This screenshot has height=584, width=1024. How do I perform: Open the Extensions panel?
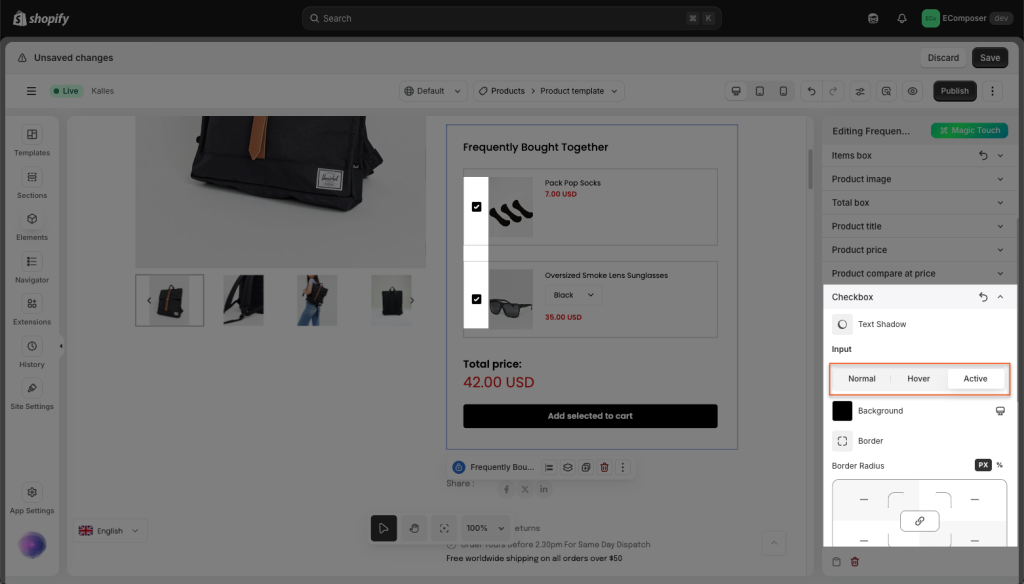[32, 310]
